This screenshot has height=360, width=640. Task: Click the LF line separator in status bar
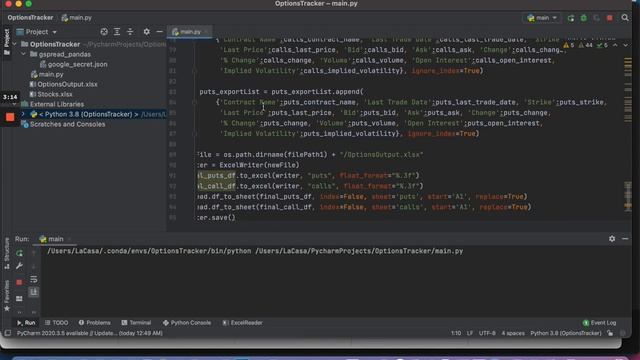pos(470,333)
